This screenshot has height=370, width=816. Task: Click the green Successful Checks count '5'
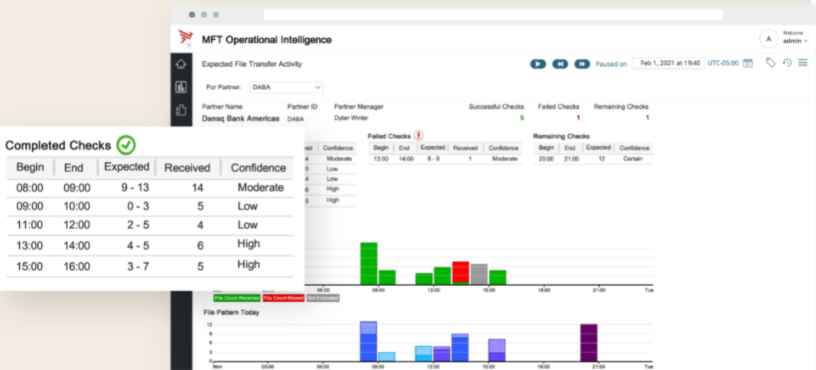[x=522, y=118]
